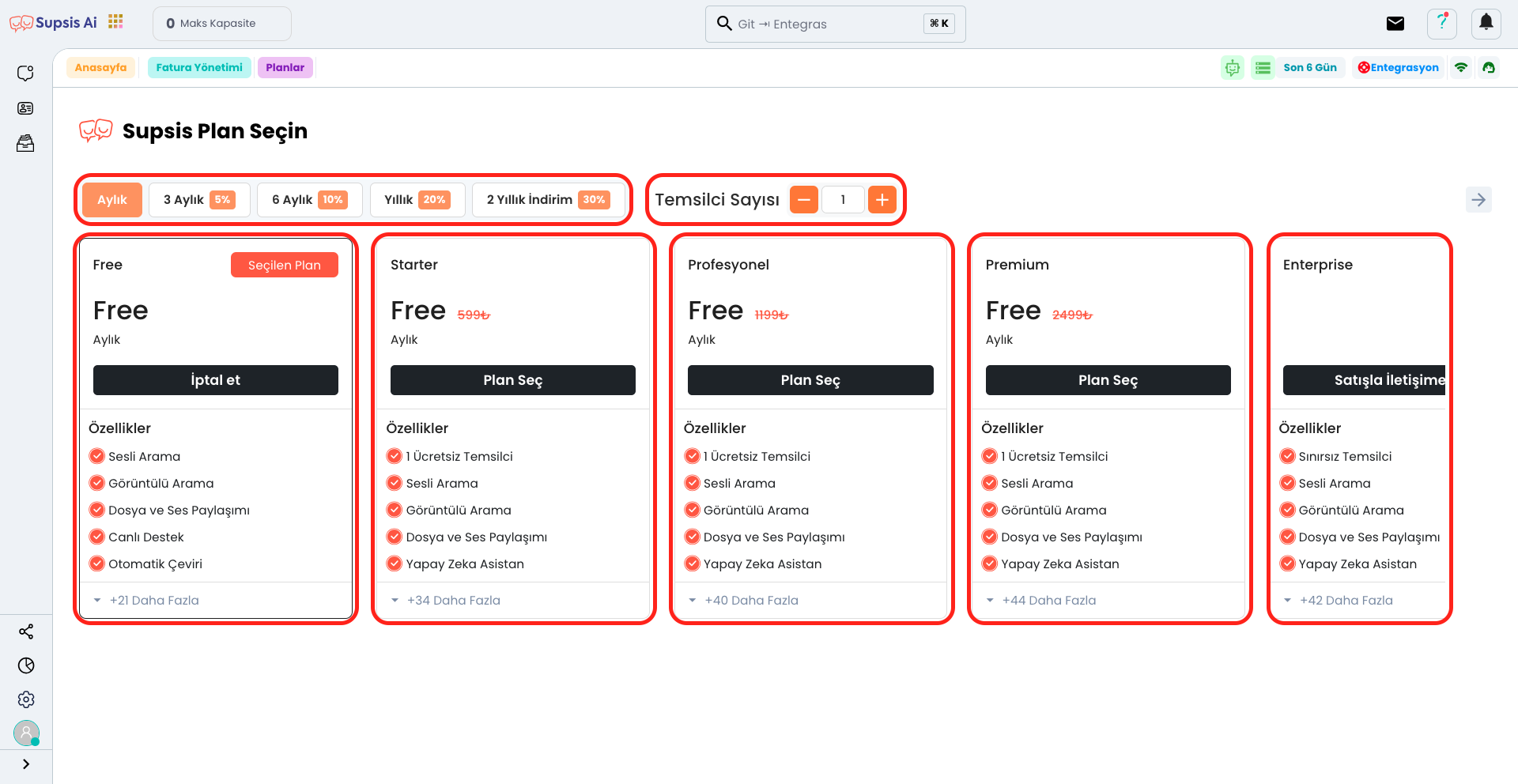This screenshot has width=1518, height=784.
Task: Expand the sidebar with bottom chevron
Action: [26, 764]
